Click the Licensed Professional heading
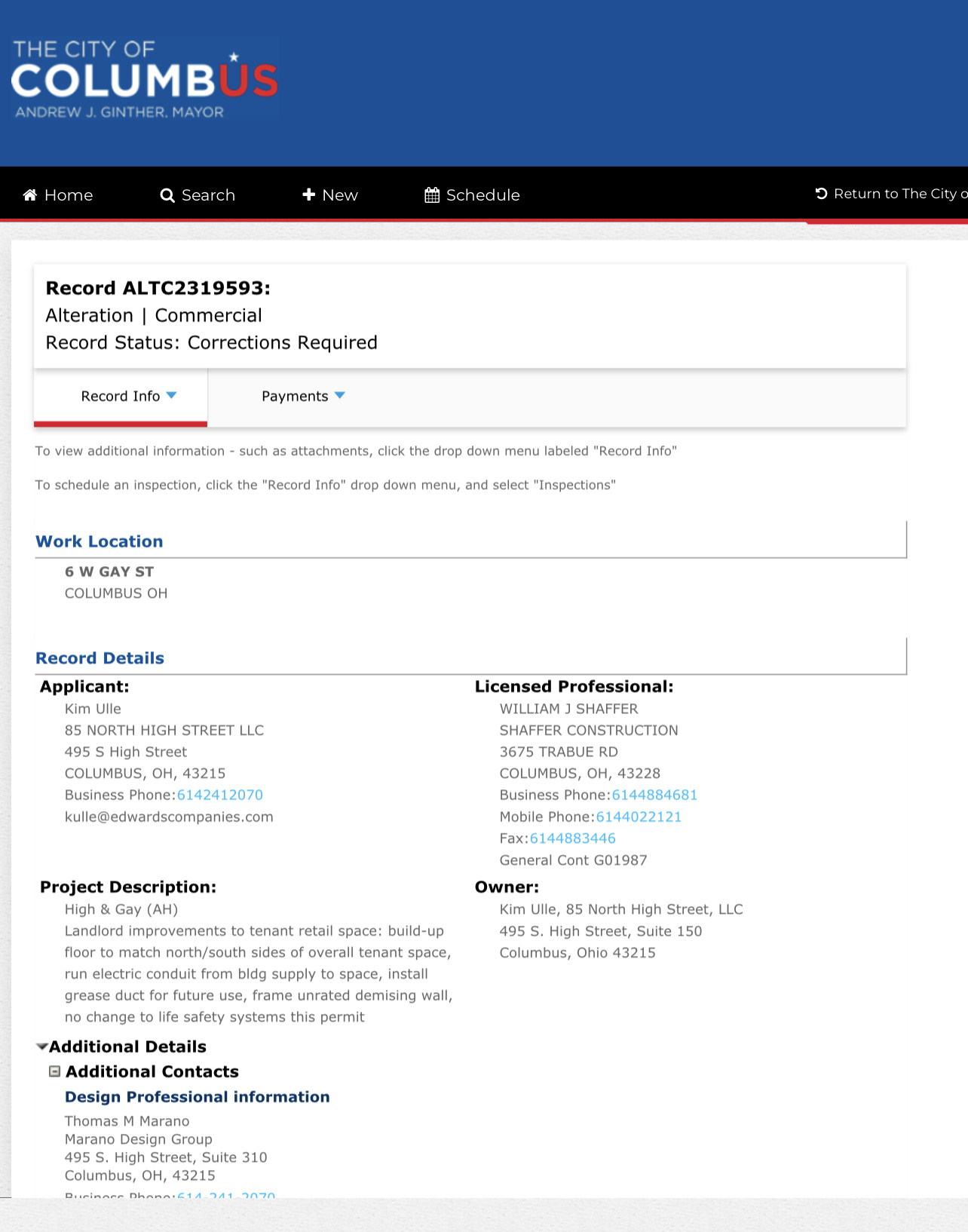Image resolution: width=968 pixels, height=1232 pixels. click(574, 686)
